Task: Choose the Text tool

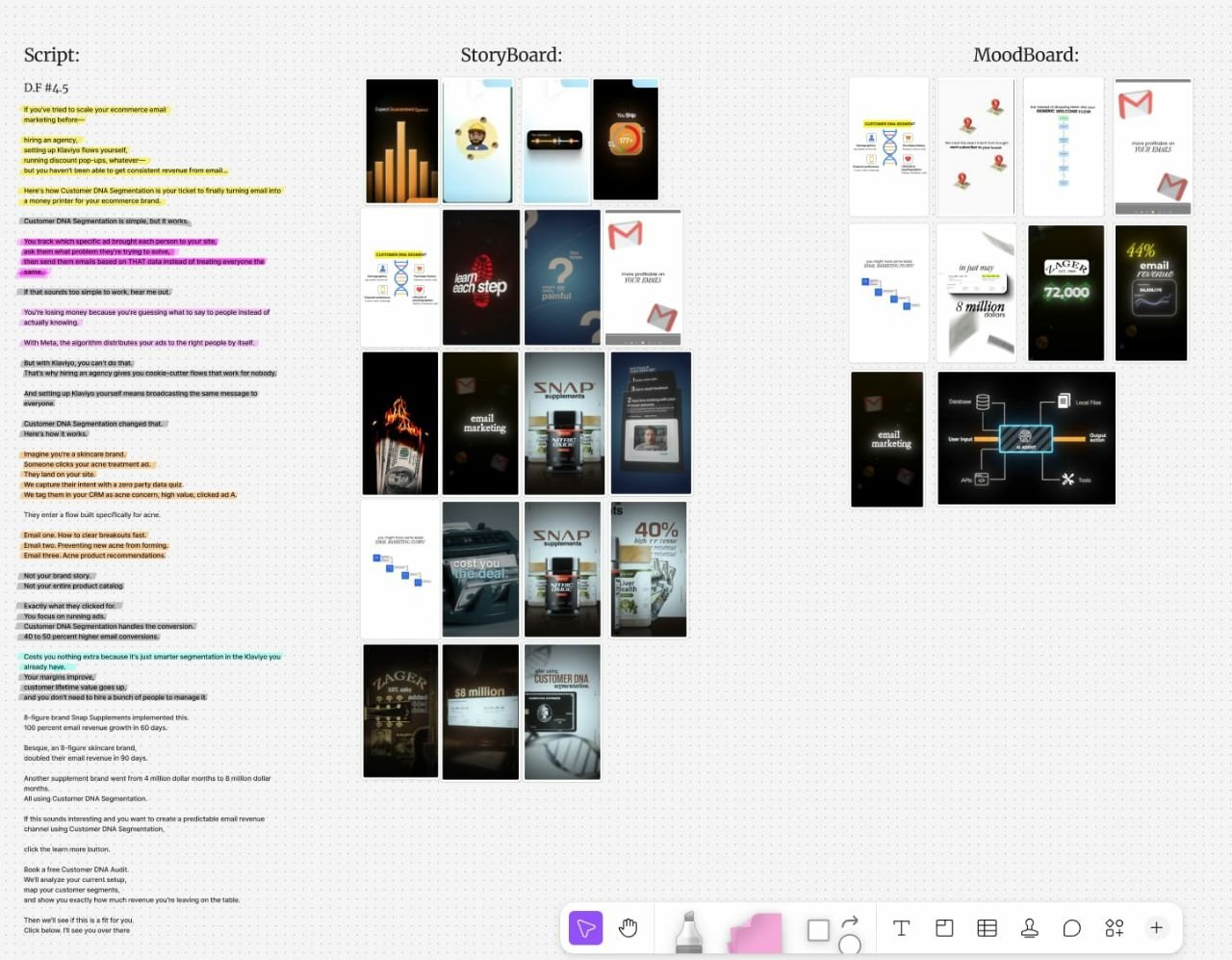Action: coord(901,928)
